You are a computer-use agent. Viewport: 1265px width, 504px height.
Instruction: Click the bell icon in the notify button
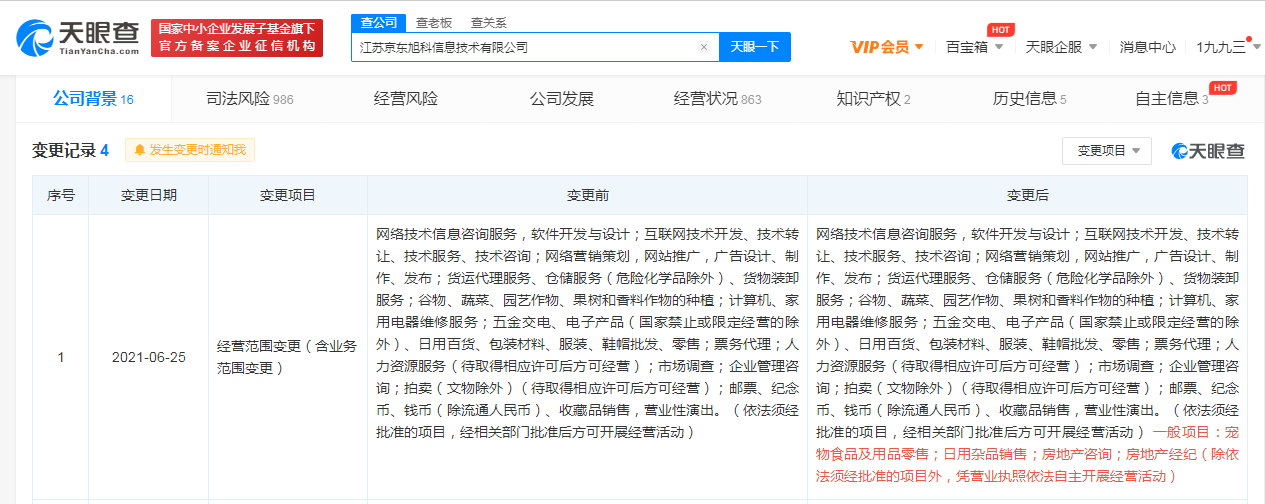pyautogui.click(x=140, y=150)
